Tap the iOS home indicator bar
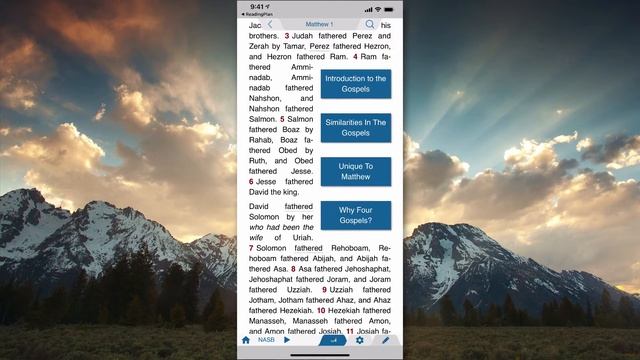Screen dimensions: 640x360 (x=320, y=355)
